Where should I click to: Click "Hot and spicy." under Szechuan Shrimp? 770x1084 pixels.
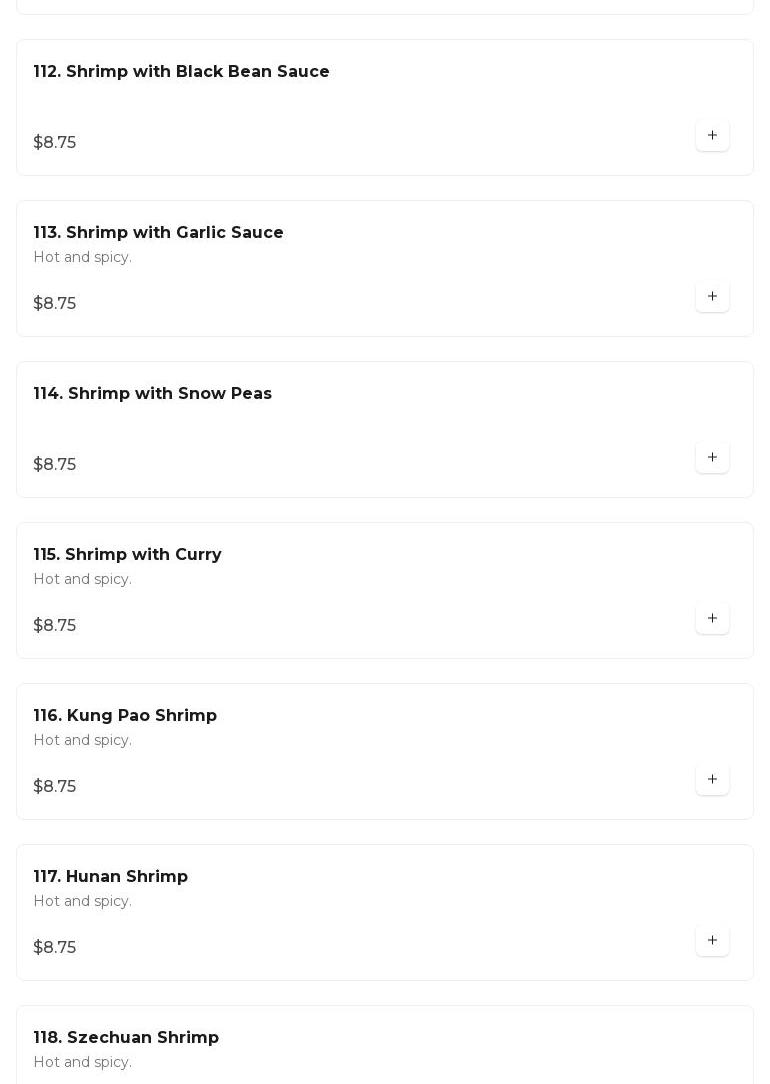[x=82, y=1063]
